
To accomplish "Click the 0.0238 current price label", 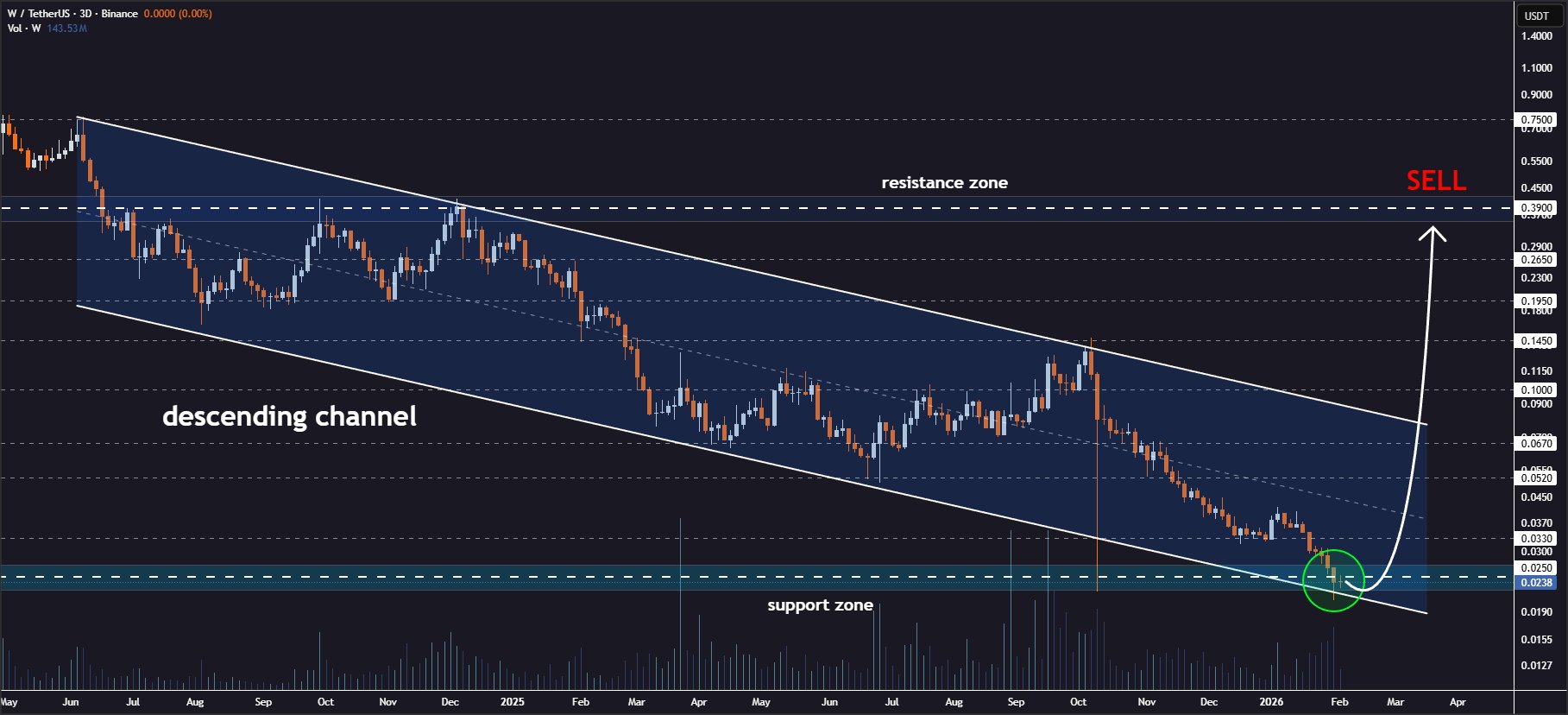I will (x=1536, y=583).
